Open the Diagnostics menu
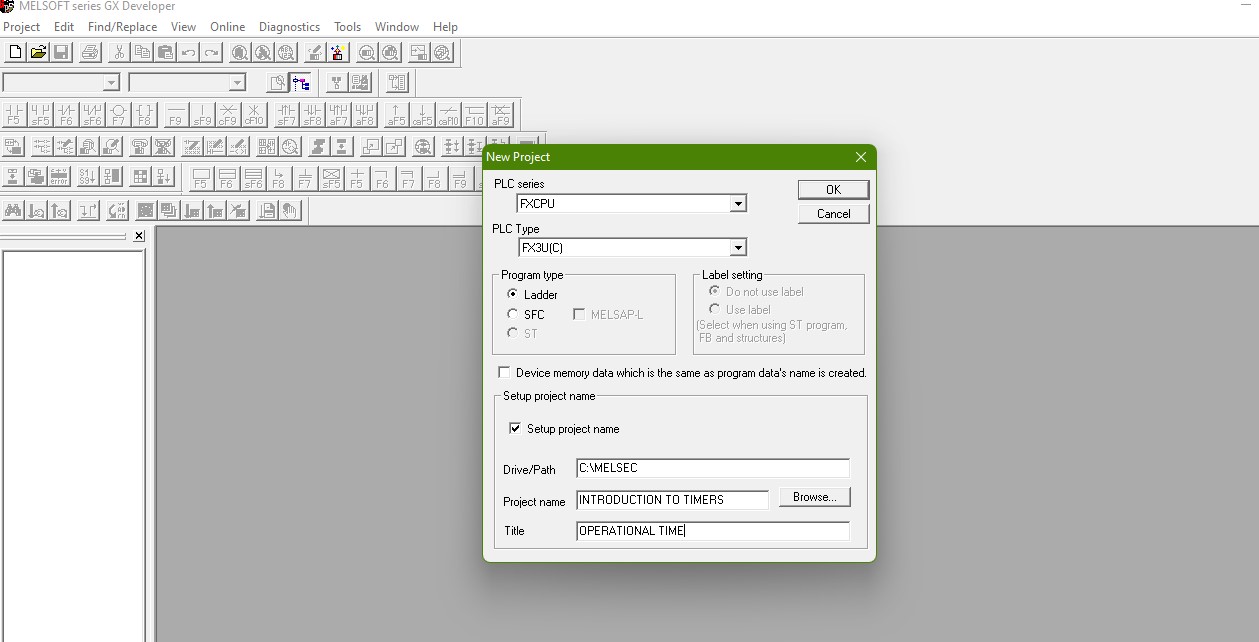The image size is (1259, 642). 289,27
